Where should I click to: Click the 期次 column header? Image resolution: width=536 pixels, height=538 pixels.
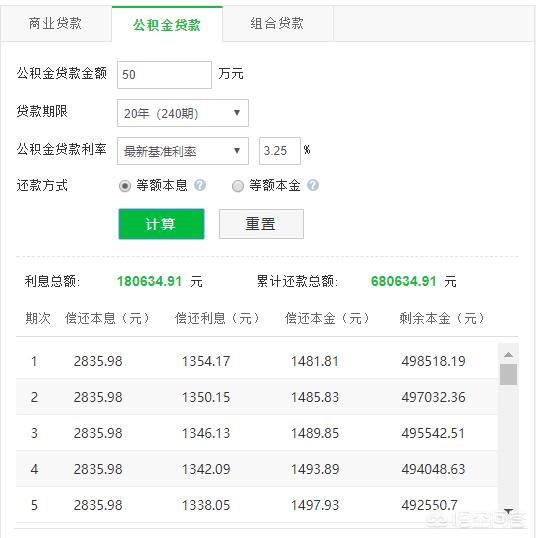(x=38, y=318)
